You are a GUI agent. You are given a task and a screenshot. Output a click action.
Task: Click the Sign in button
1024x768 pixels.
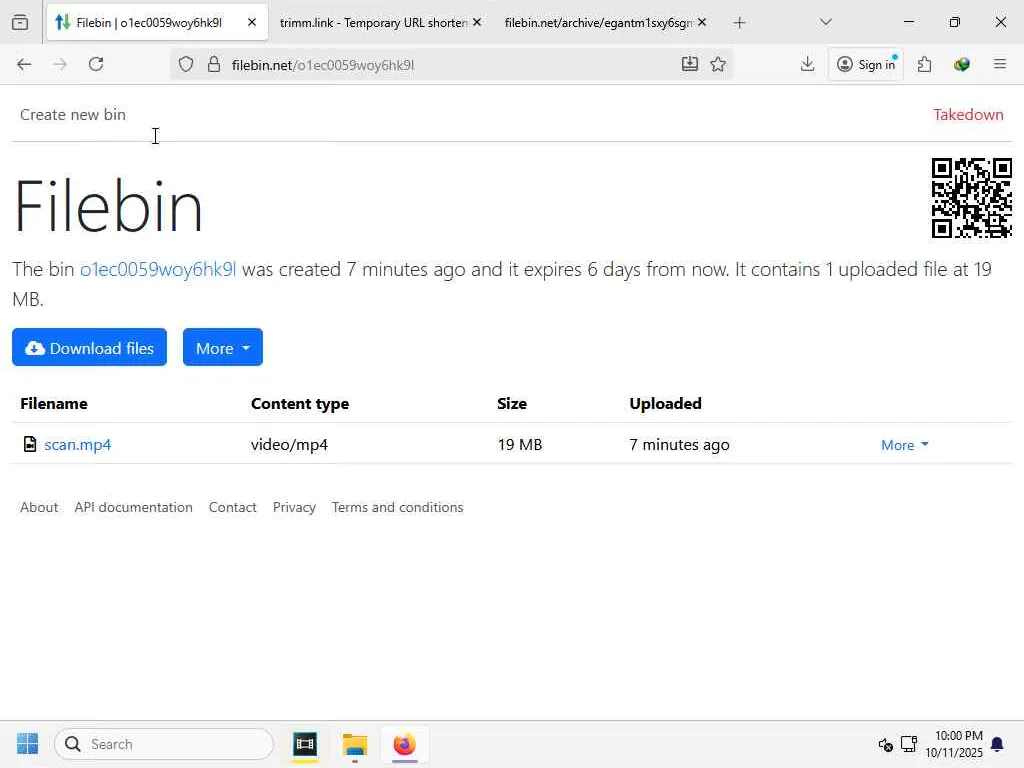click(x=866, y=64)
